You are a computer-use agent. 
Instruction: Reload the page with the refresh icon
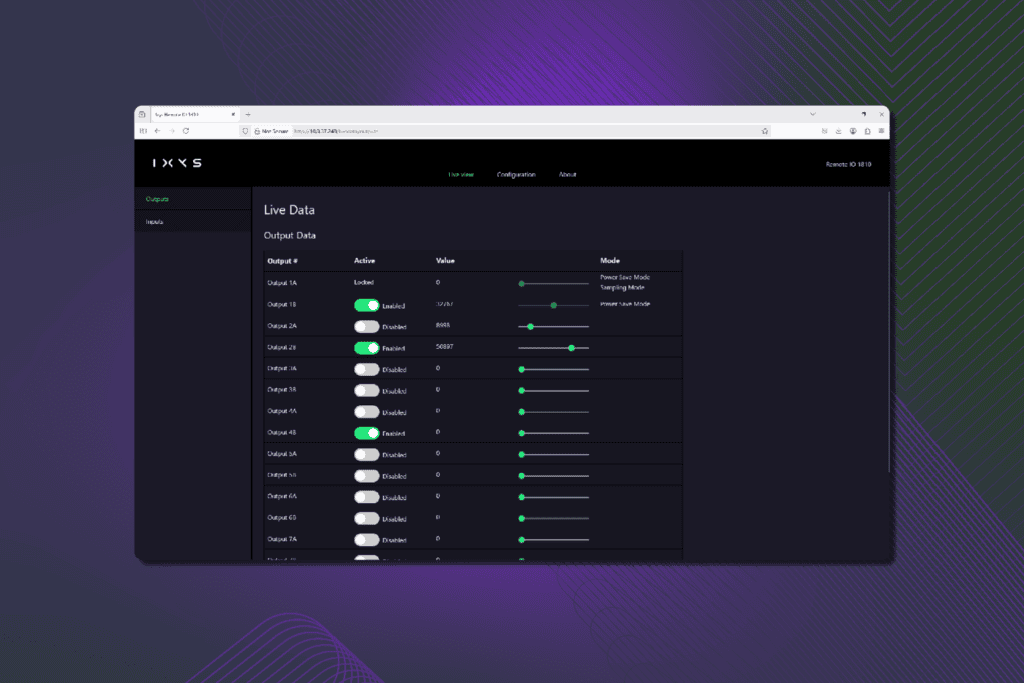(x=186, y=131)
